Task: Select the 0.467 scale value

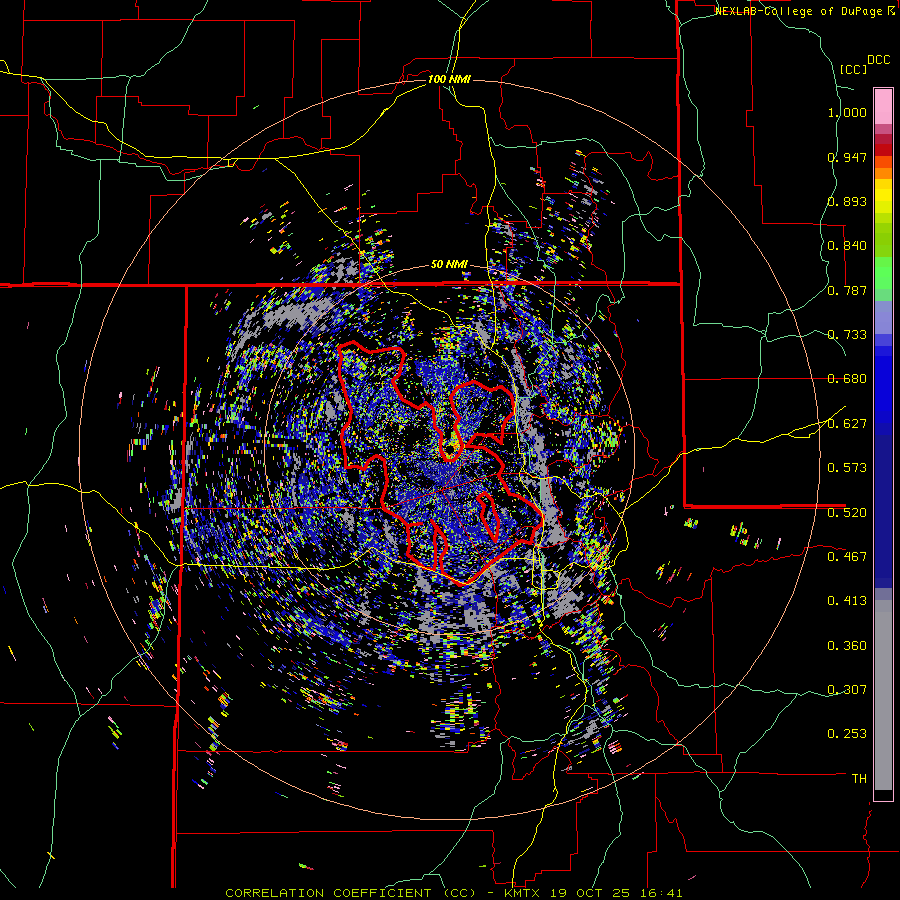Action: (x=847, y=557)
